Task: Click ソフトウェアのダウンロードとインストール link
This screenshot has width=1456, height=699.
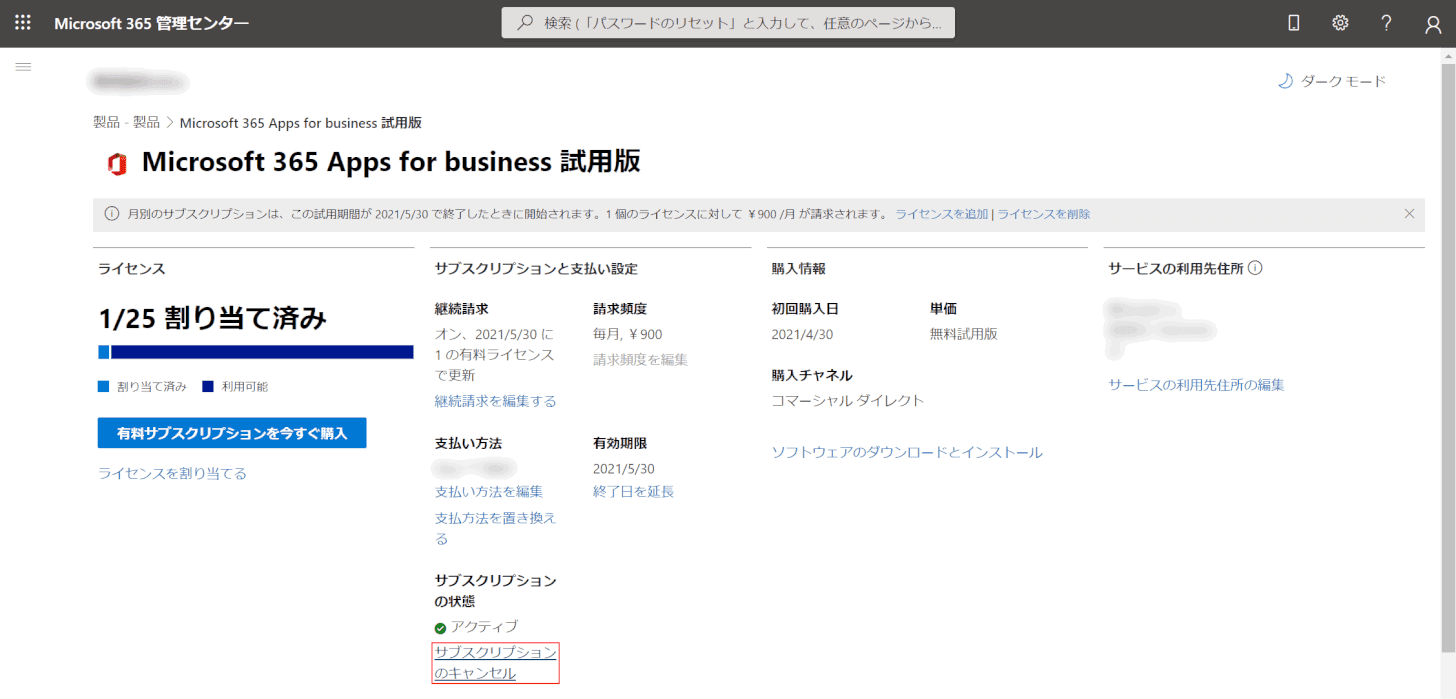Action: click(907, 452)
